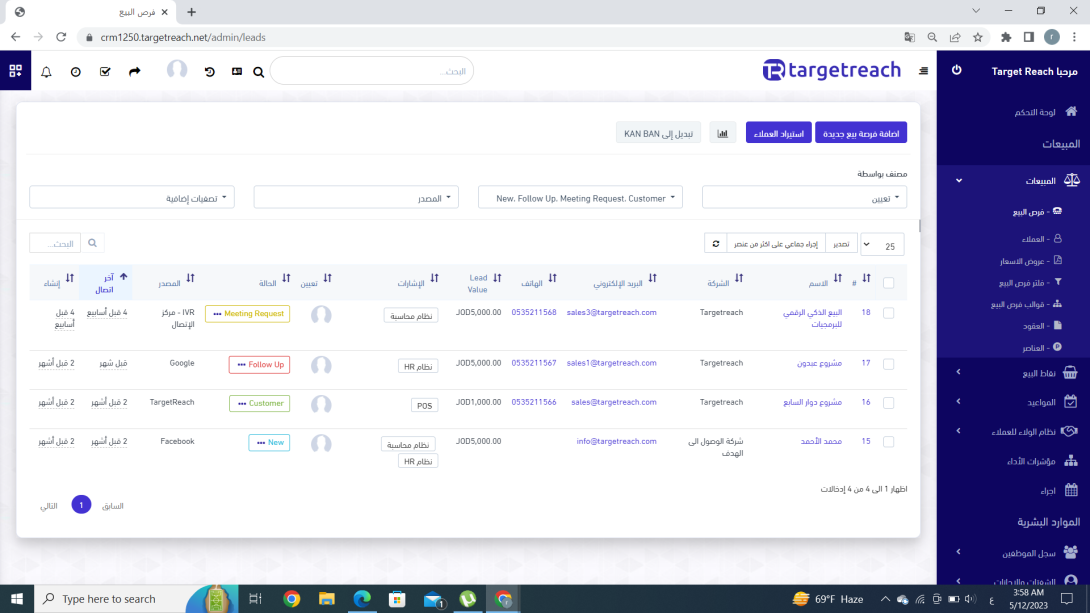Click the اضافة فرصة بيع جديدة button
This screenshot has width=1090, height=613.
861,133
